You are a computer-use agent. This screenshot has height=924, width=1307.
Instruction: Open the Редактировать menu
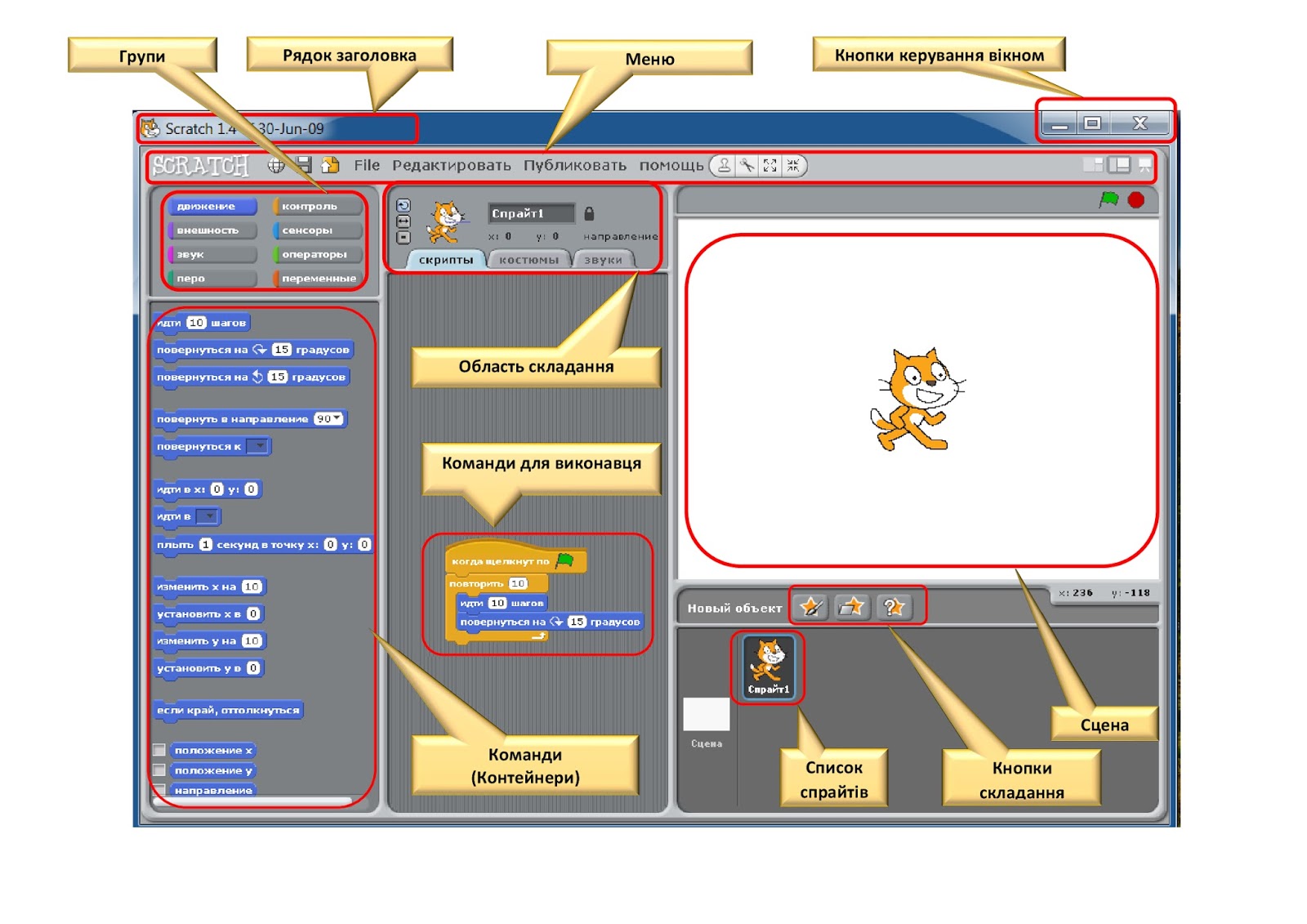coord(452,166)
